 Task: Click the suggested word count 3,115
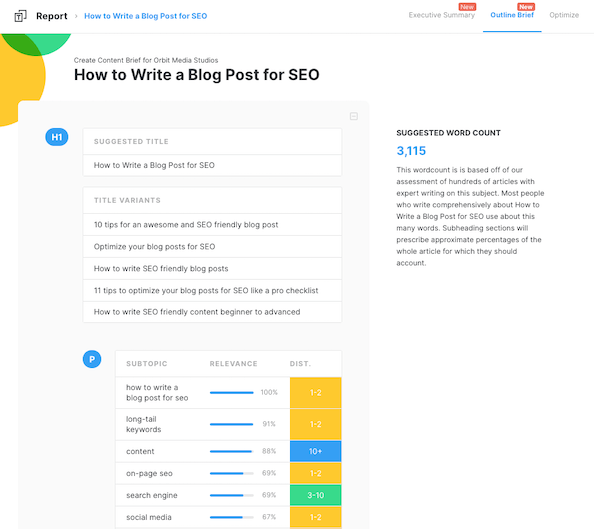(411, 151)
